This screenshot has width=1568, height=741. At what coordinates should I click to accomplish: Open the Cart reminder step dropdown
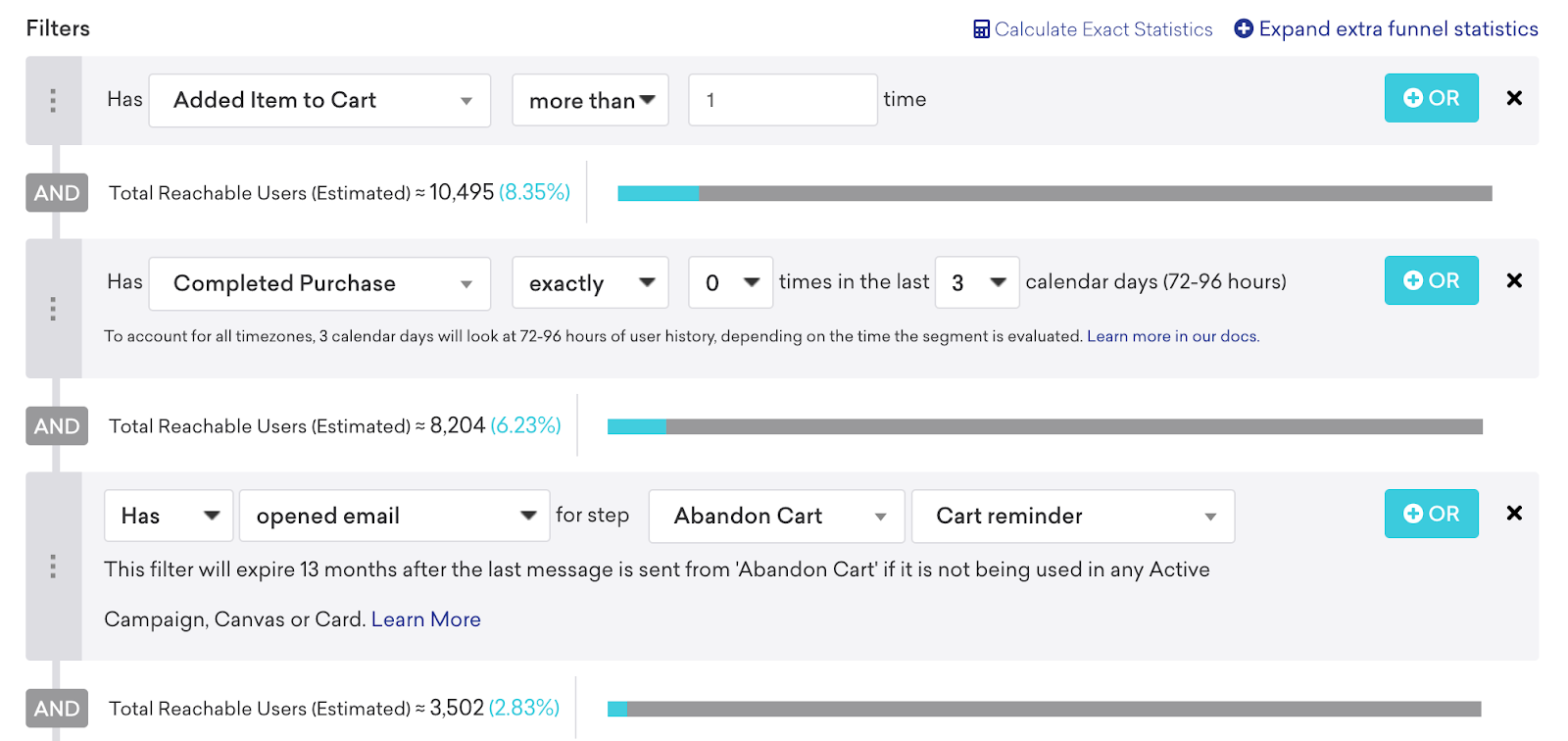click(x=1073, y=516)
